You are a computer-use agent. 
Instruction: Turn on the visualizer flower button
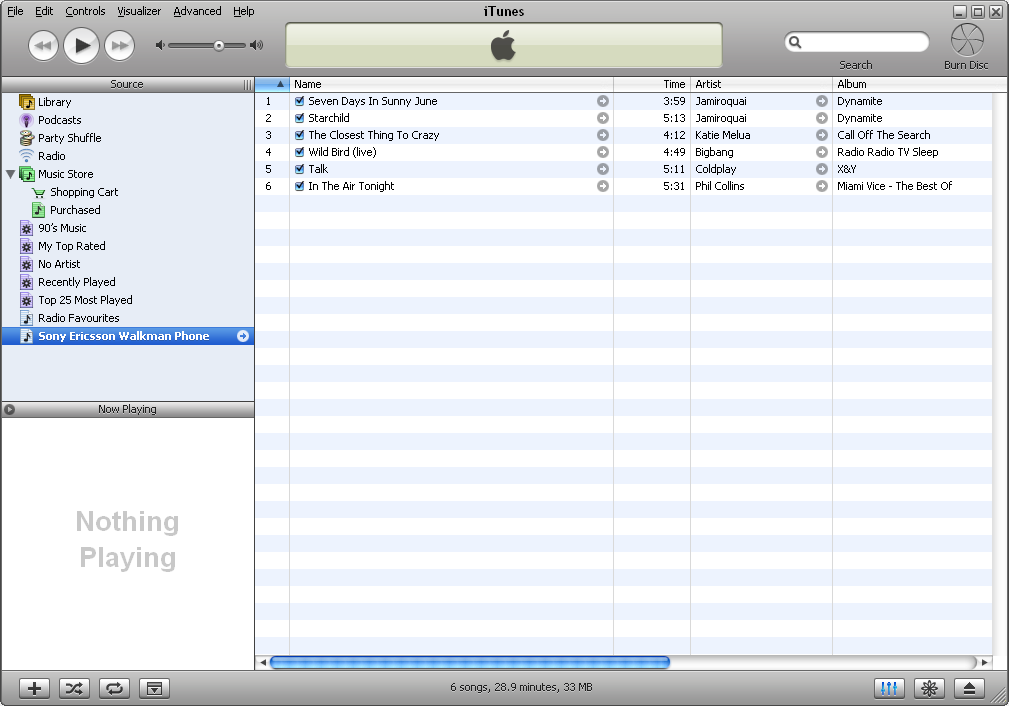pyautogui.click(x=929, y=688)
